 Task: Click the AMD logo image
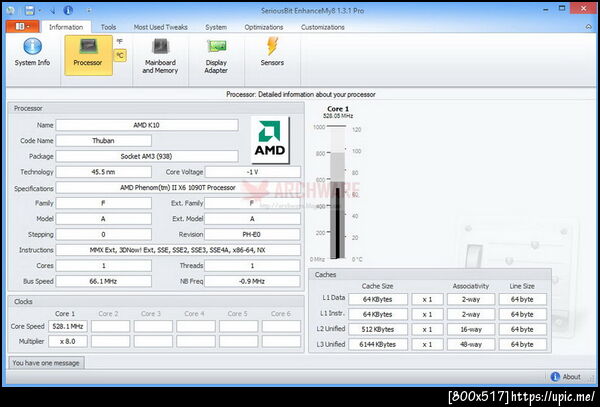(x=270, y=140)
